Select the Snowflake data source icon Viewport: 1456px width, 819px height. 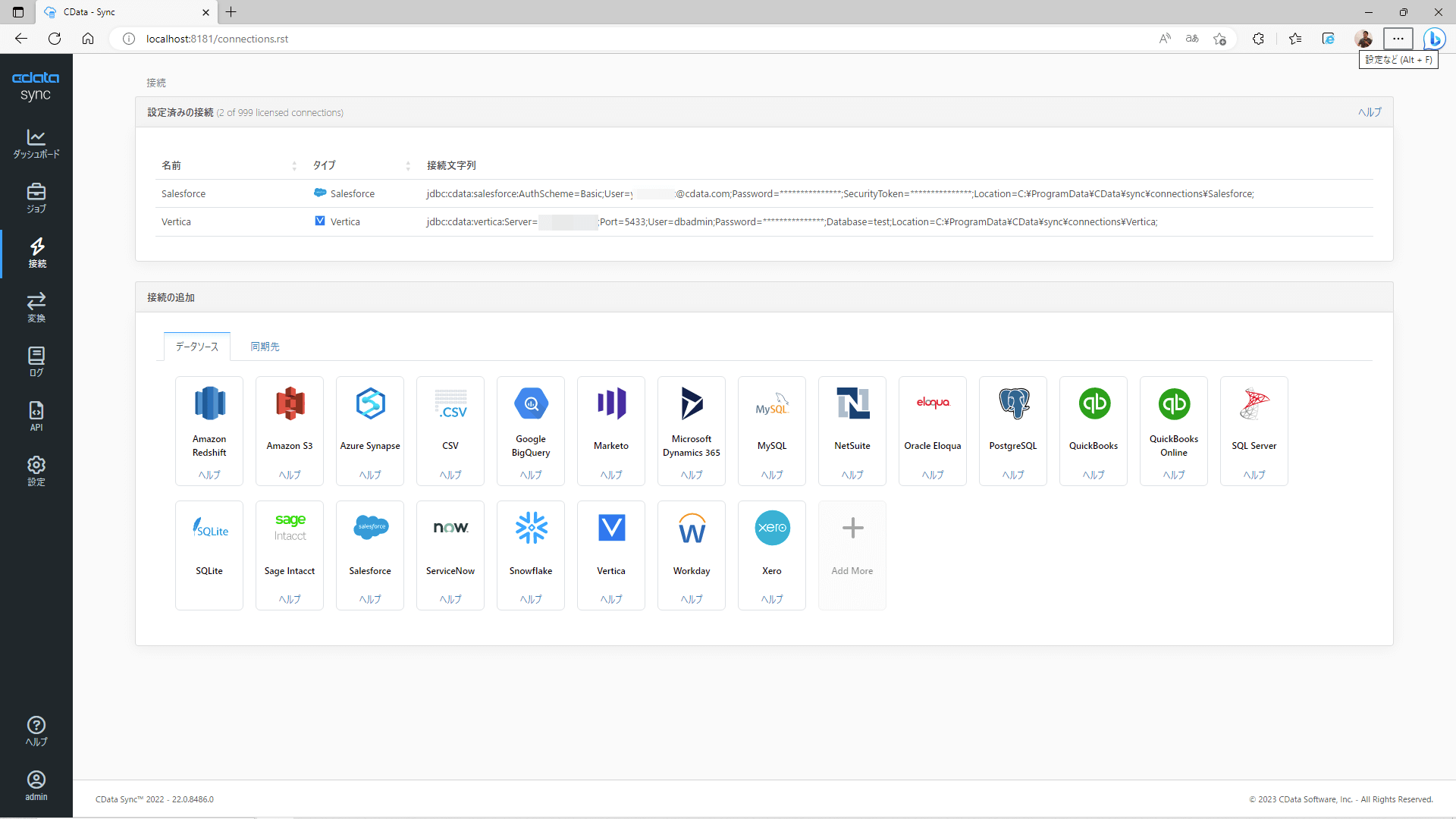[x=531, y=529]
